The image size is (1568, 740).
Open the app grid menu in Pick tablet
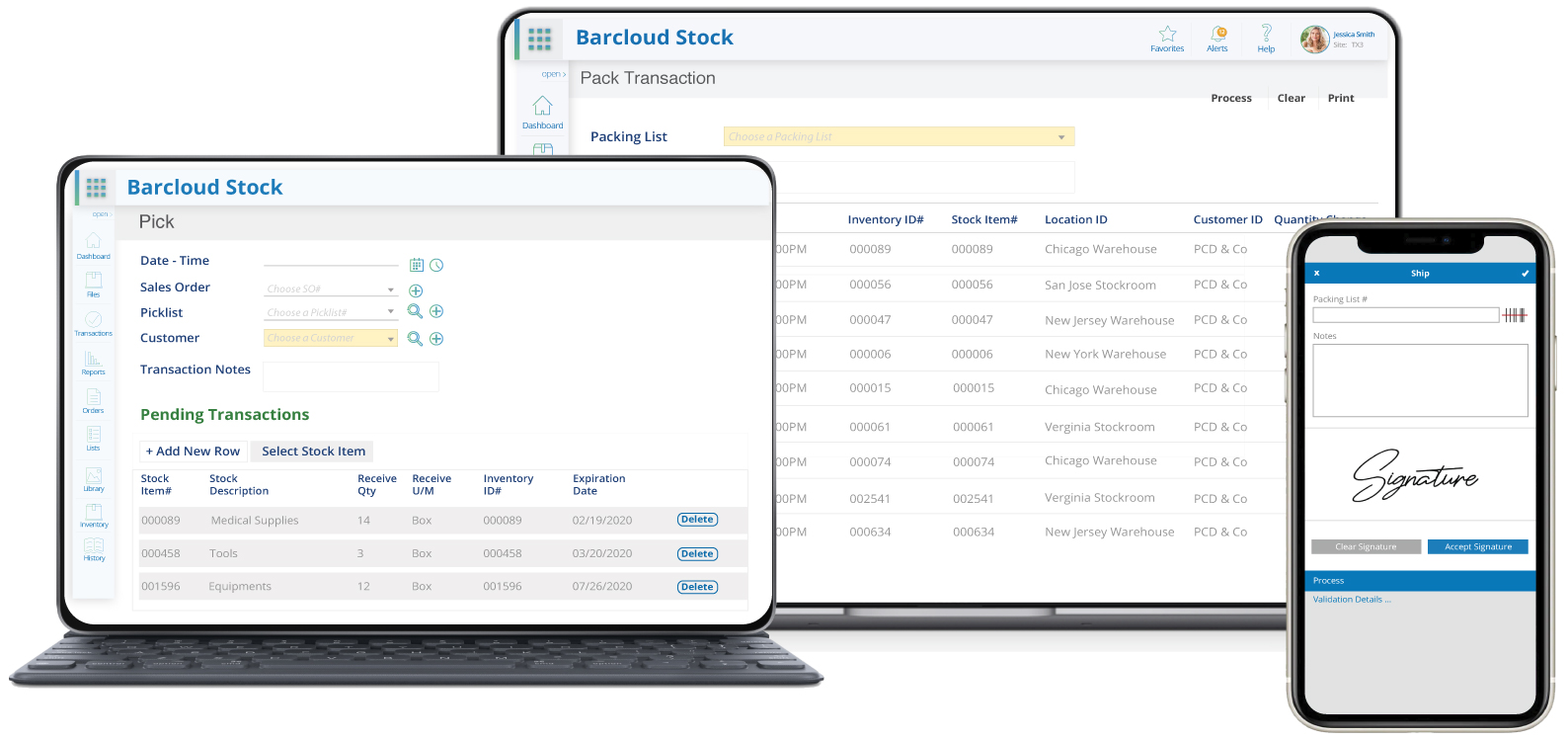pyautogui.click(x=96, y=187)
